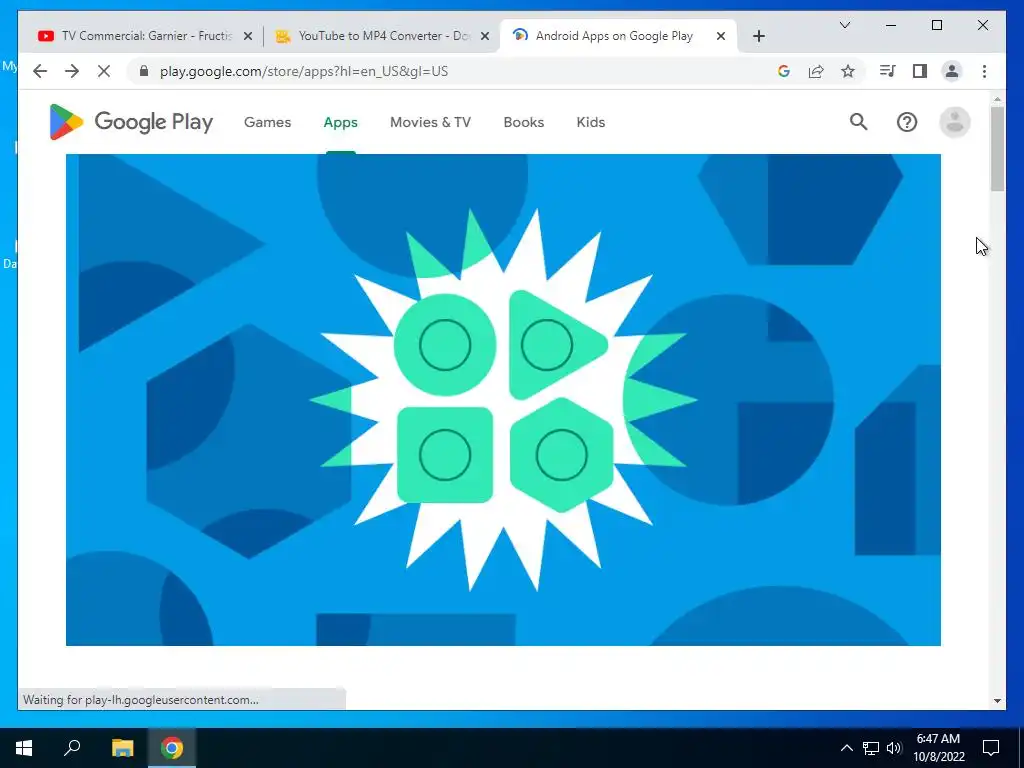The height and width of the screenshot is (768, 1024).
Task: Go forward to the next page
Action: pos(72,71)
